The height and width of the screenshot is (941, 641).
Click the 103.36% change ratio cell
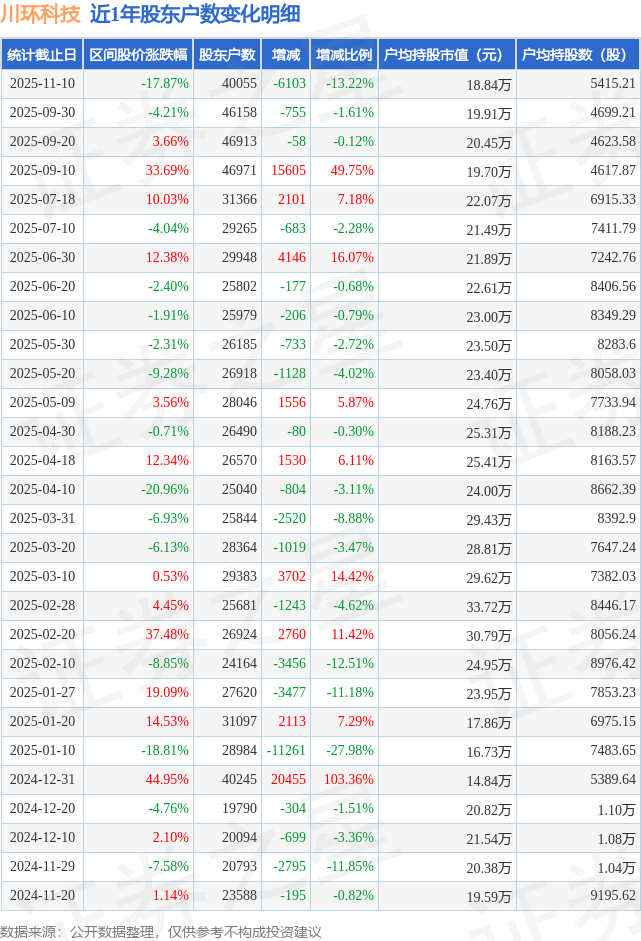(x=348, y=780)
